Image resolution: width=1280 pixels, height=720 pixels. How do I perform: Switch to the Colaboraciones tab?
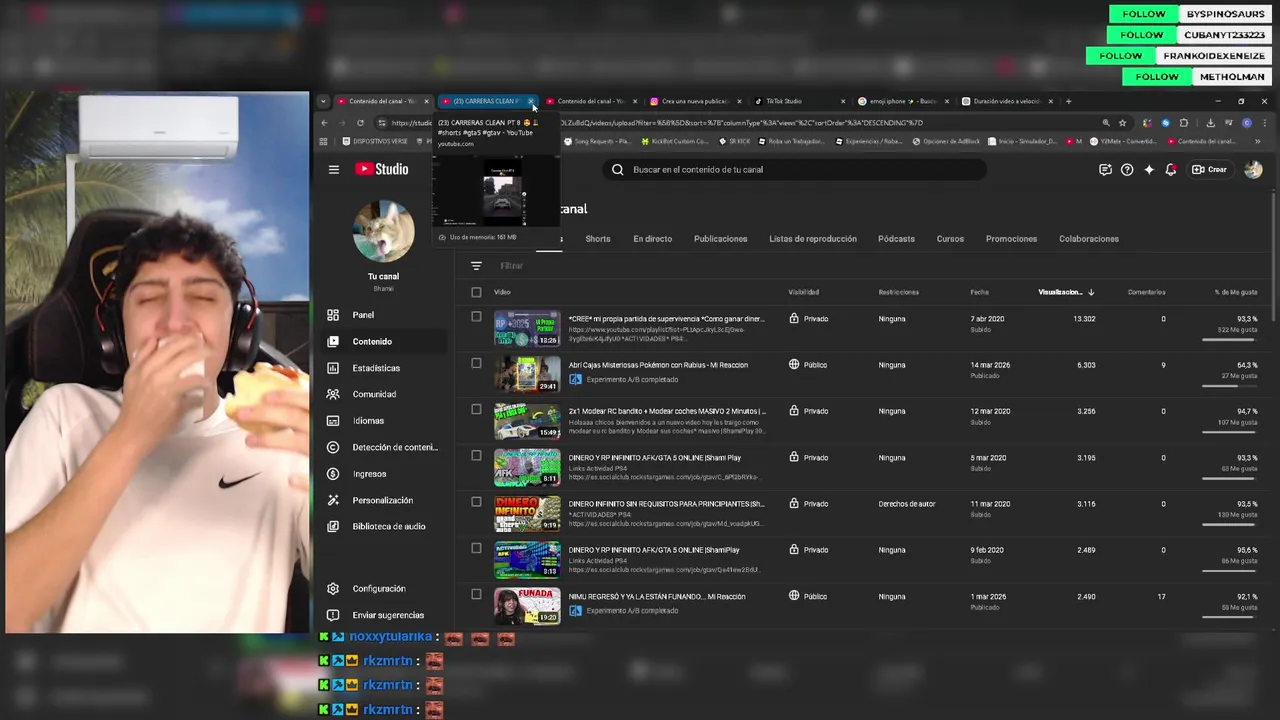[1089, 239]
